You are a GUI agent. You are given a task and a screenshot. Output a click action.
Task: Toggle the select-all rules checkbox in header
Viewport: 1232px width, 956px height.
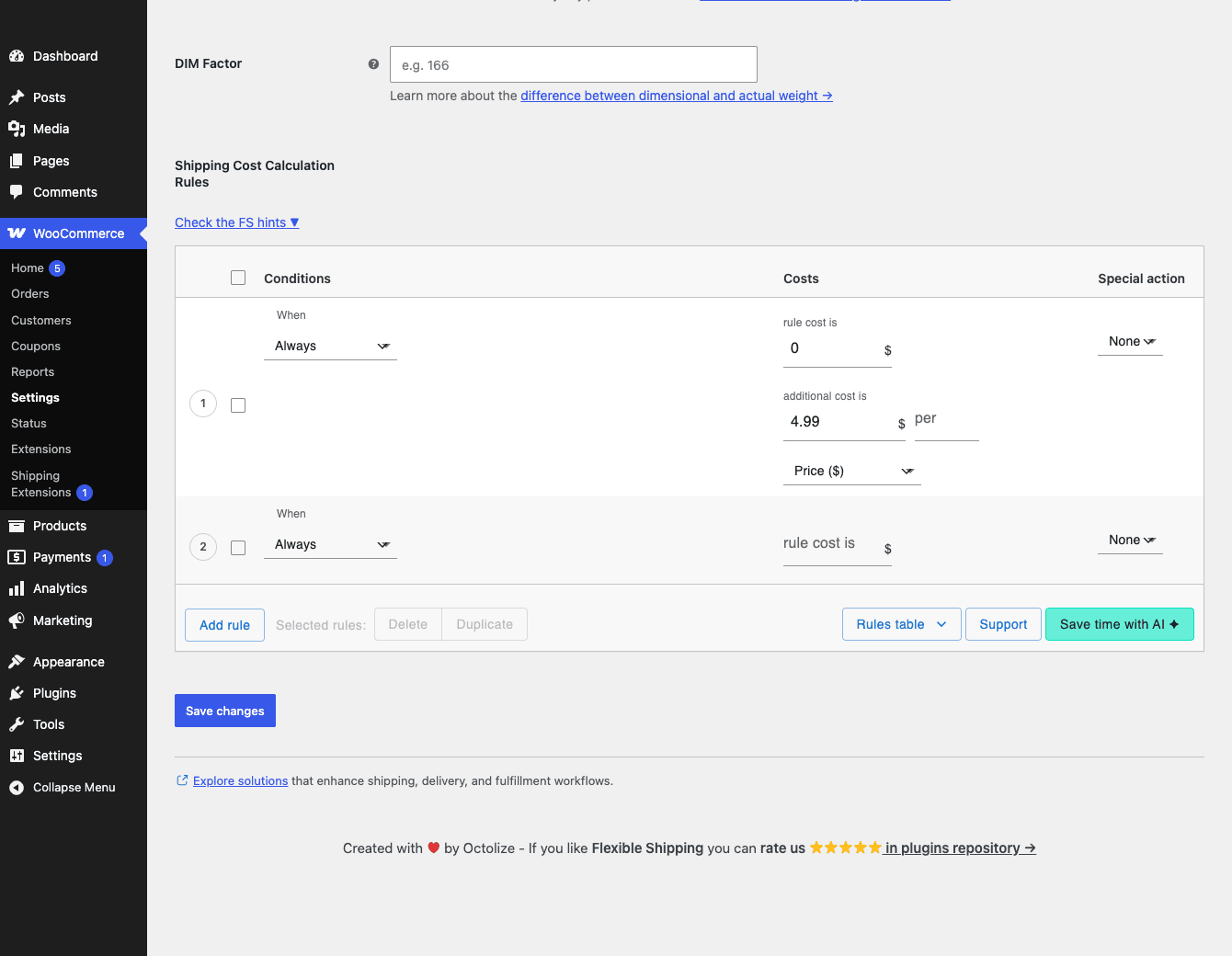(238, 278)
